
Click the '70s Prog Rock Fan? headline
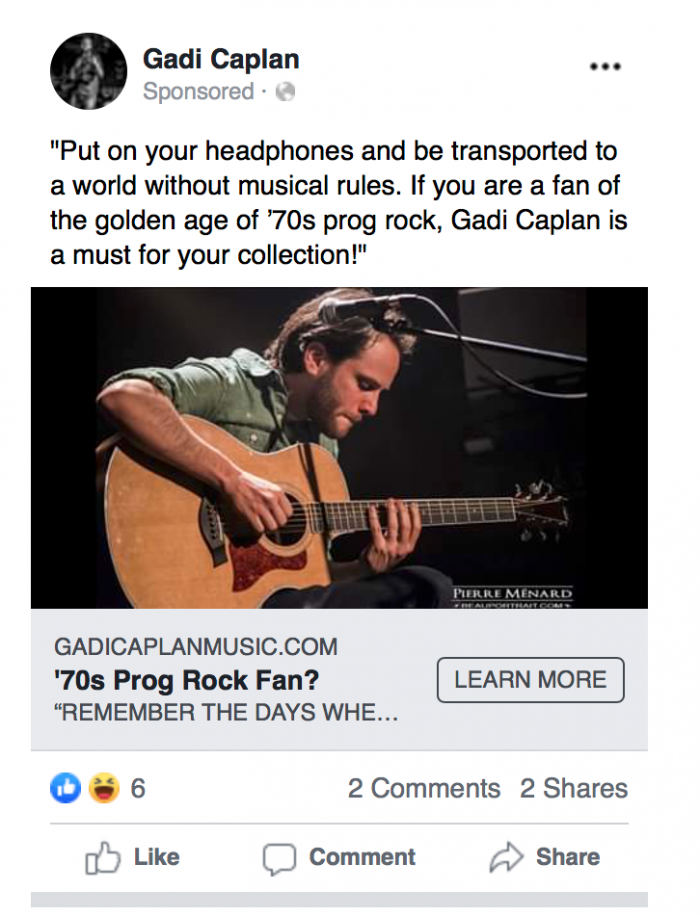(x=187, y=680)
